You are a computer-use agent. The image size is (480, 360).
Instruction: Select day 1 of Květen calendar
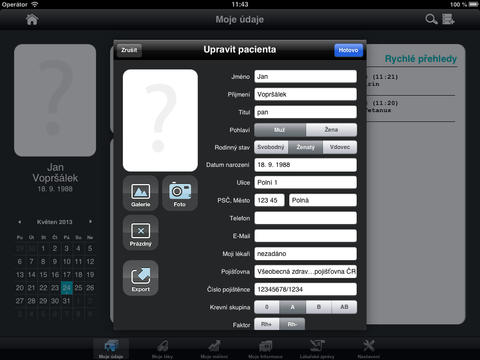(43, 248)
